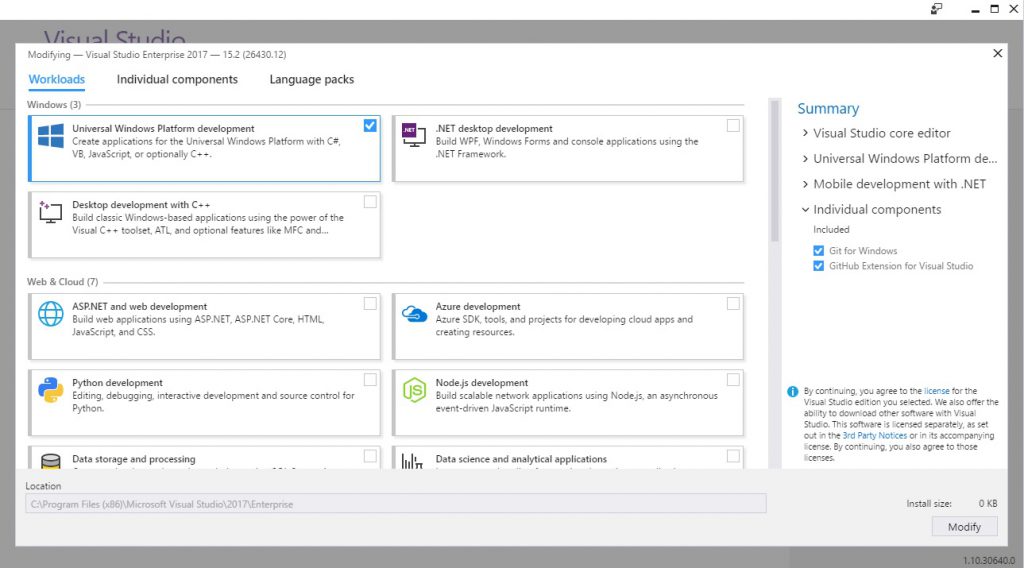Enable the Azure development workload
Image resolution: width=1024 pixels, height=568 pixels.
pos(733,304)
